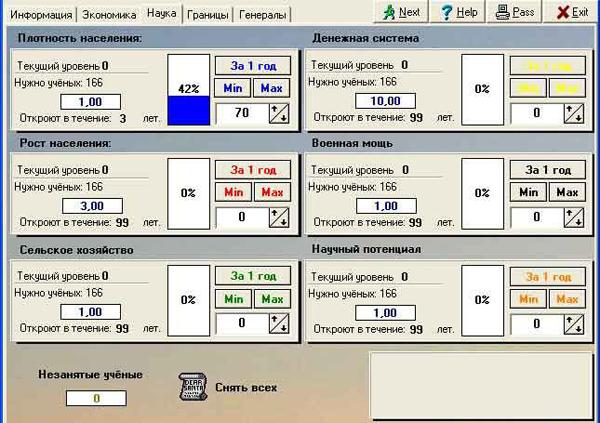The image size is (600, 423).
Task: Click the Незанятые учёные value field
Action: click(96, 398)
